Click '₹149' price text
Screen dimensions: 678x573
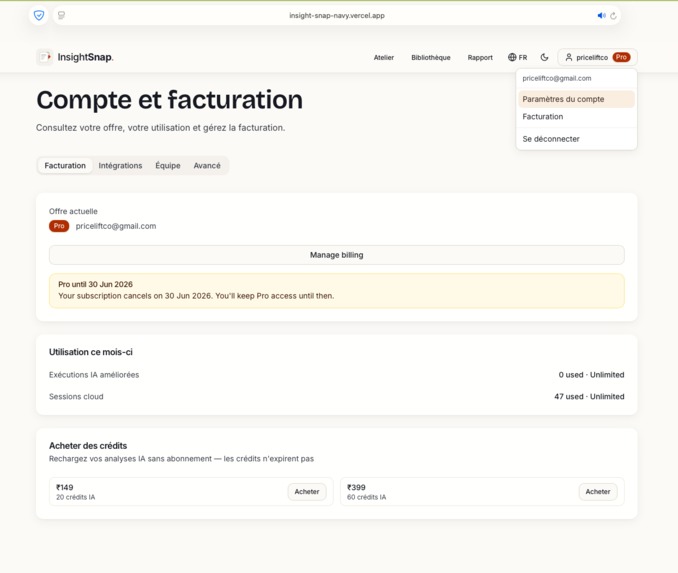point(64,487)
